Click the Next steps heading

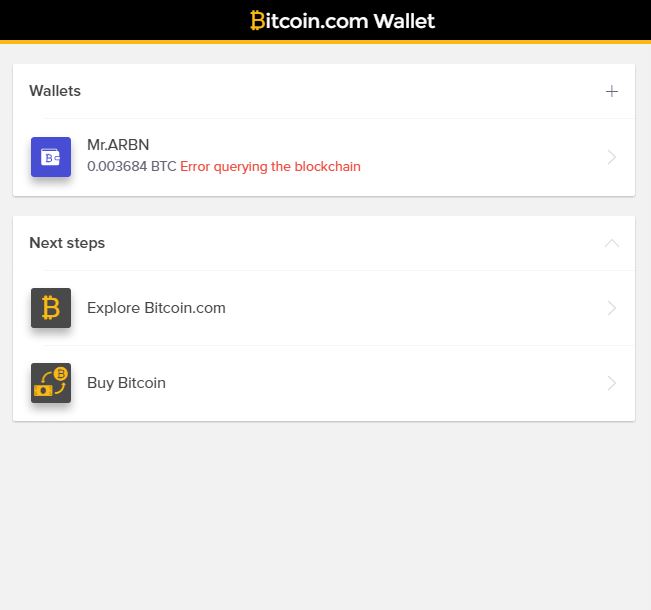point(67,243)
